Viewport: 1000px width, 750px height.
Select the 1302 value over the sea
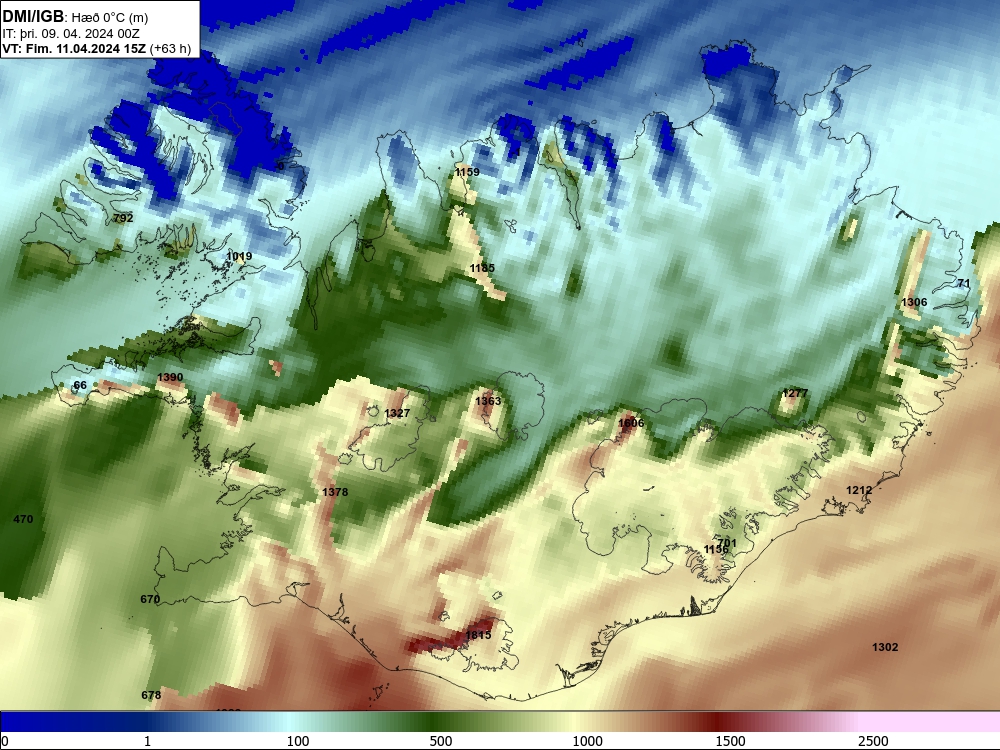(885, 647)
